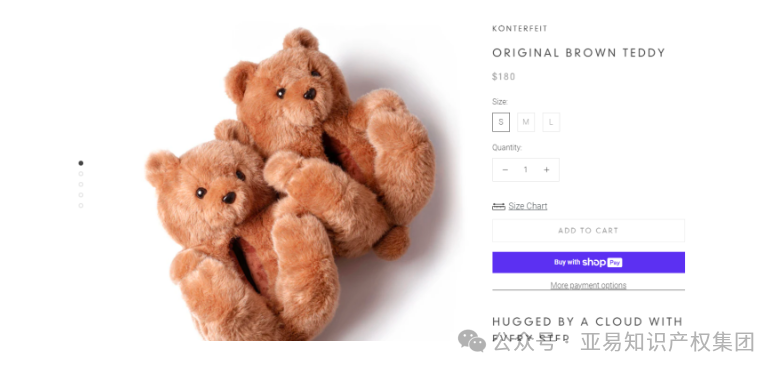Choose size L option

[x=551, y=122]
